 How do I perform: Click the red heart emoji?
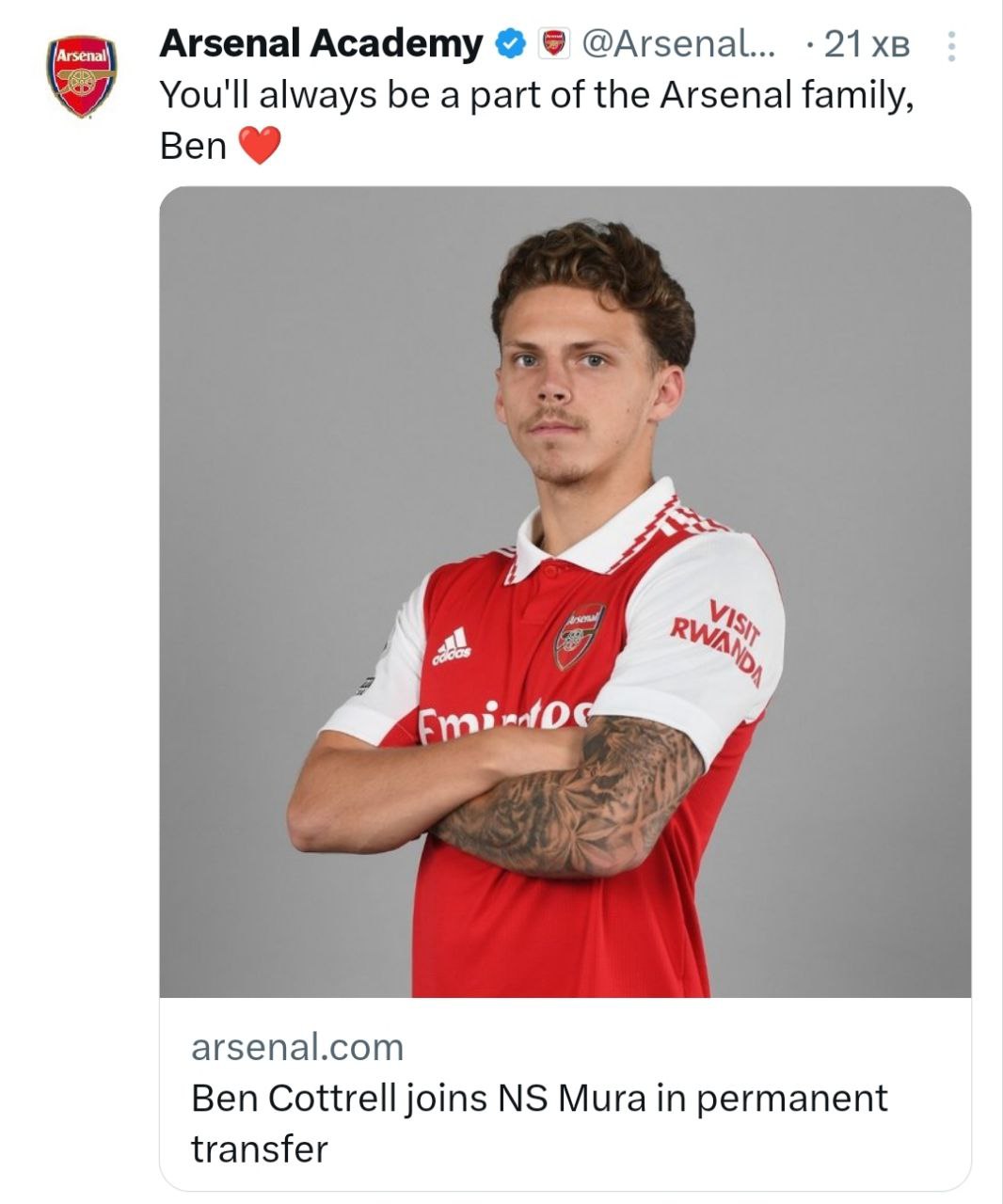point(260,146)
